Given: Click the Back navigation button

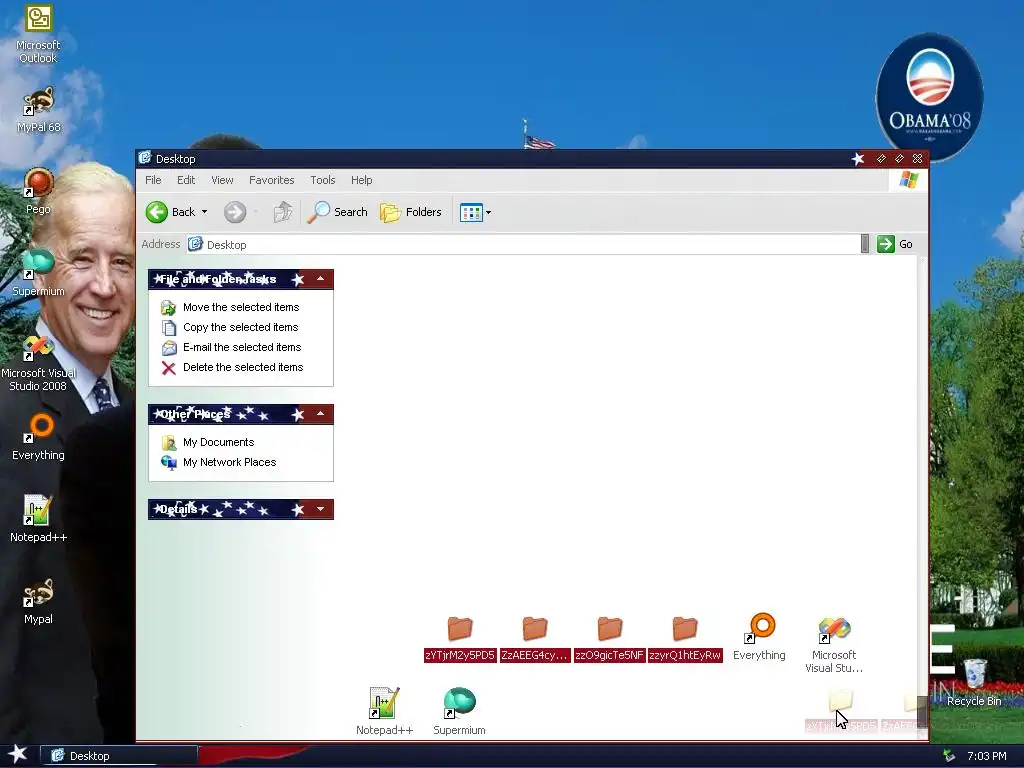Looking at the screenshot, I should tap(170, 212).
